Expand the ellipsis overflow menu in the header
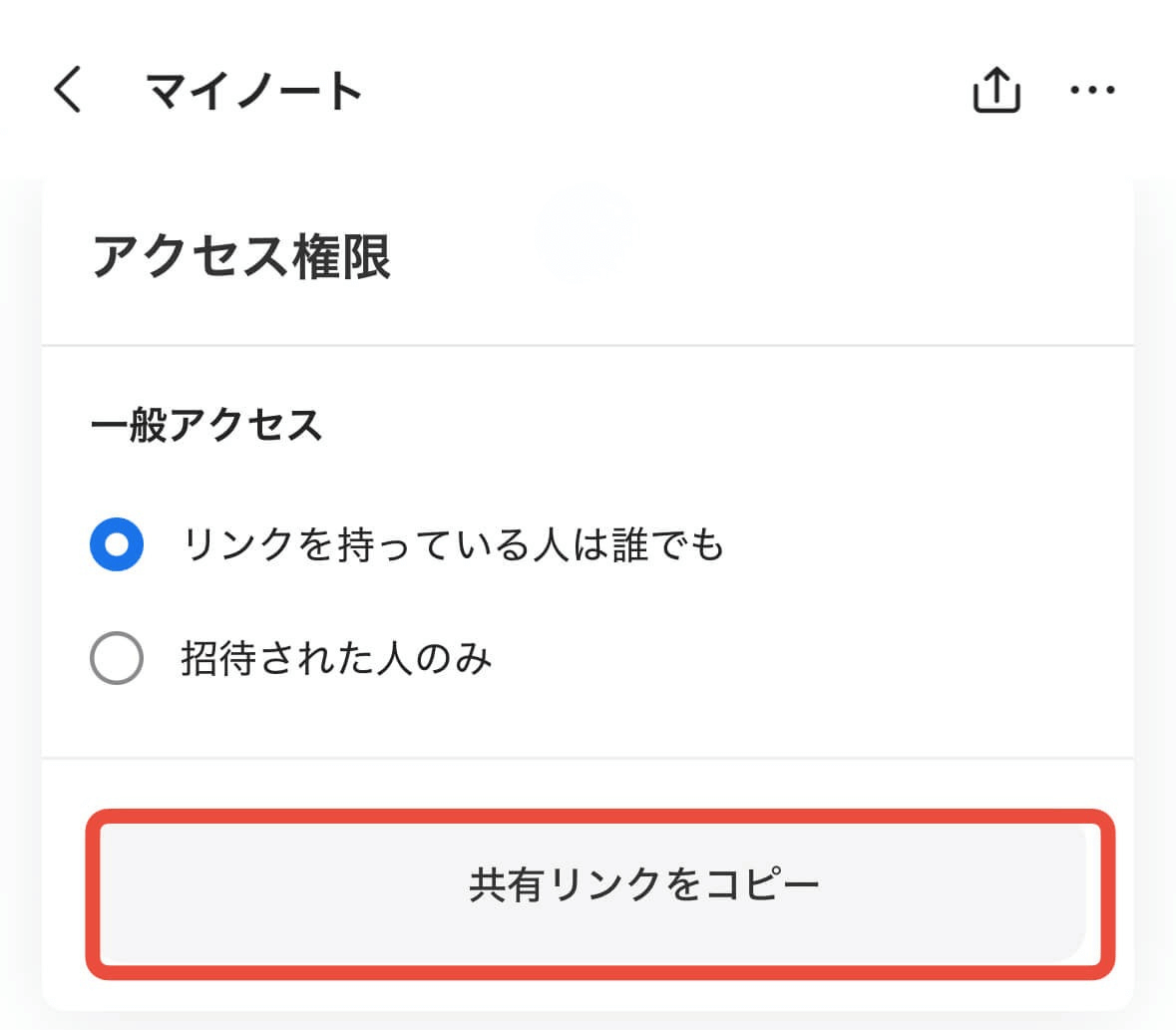This screenshot has width=1176, height=1030. (x=1092, y=91)
